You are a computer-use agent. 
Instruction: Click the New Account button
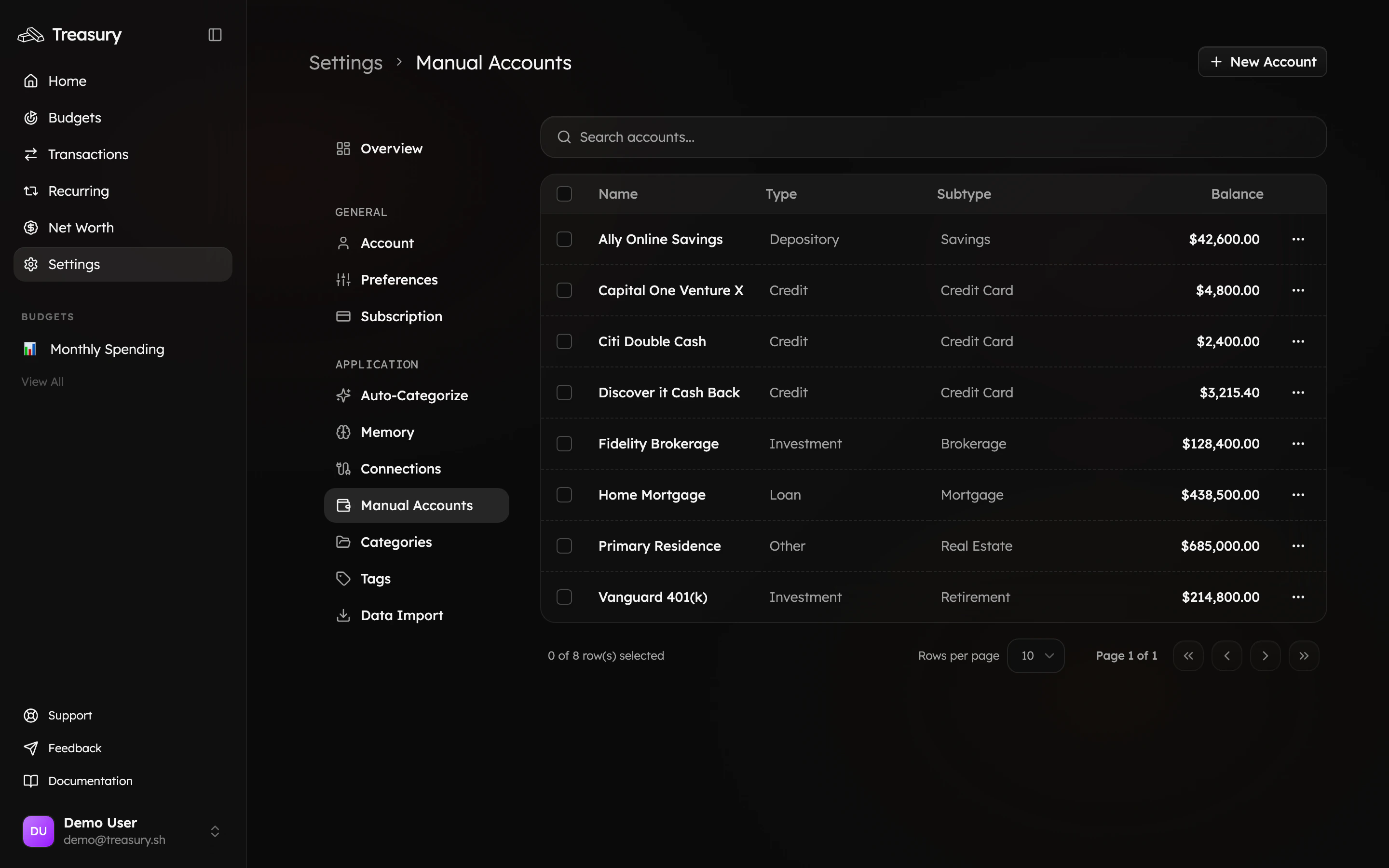click(1262, 62)
